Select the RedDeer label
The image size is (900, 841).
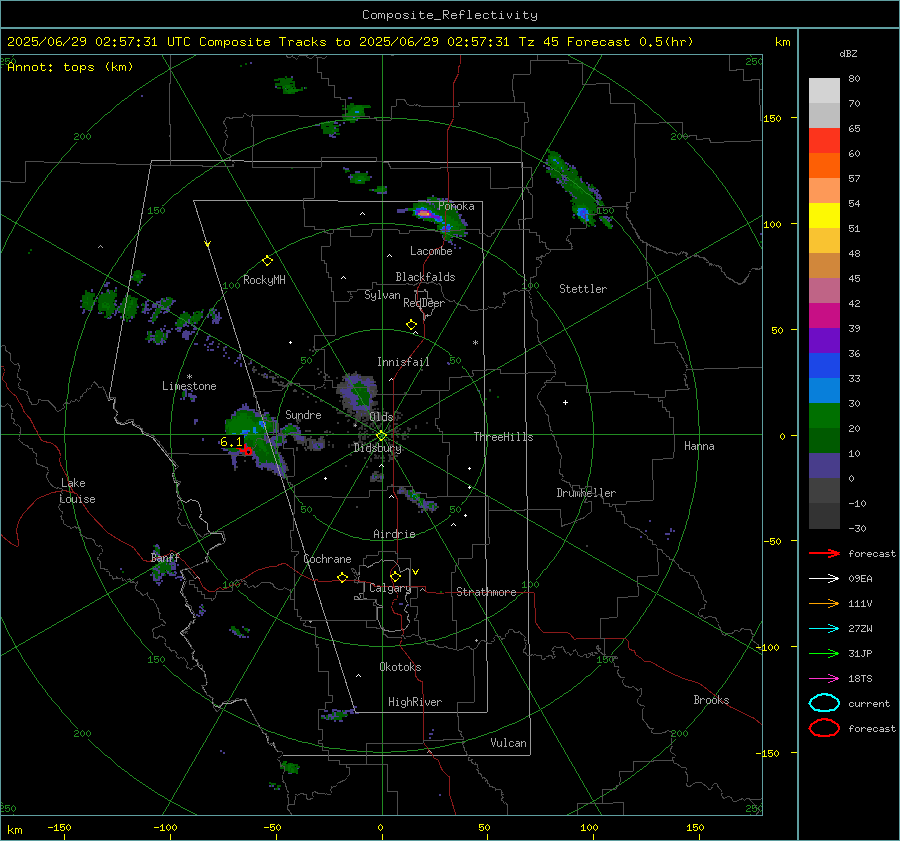[x=424, y=303]
